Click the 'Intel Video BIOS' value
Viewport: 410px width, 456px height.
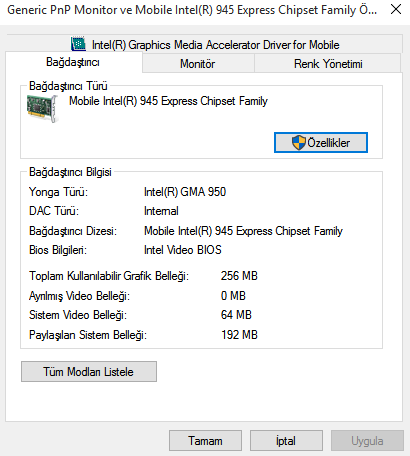pos(183,250)
